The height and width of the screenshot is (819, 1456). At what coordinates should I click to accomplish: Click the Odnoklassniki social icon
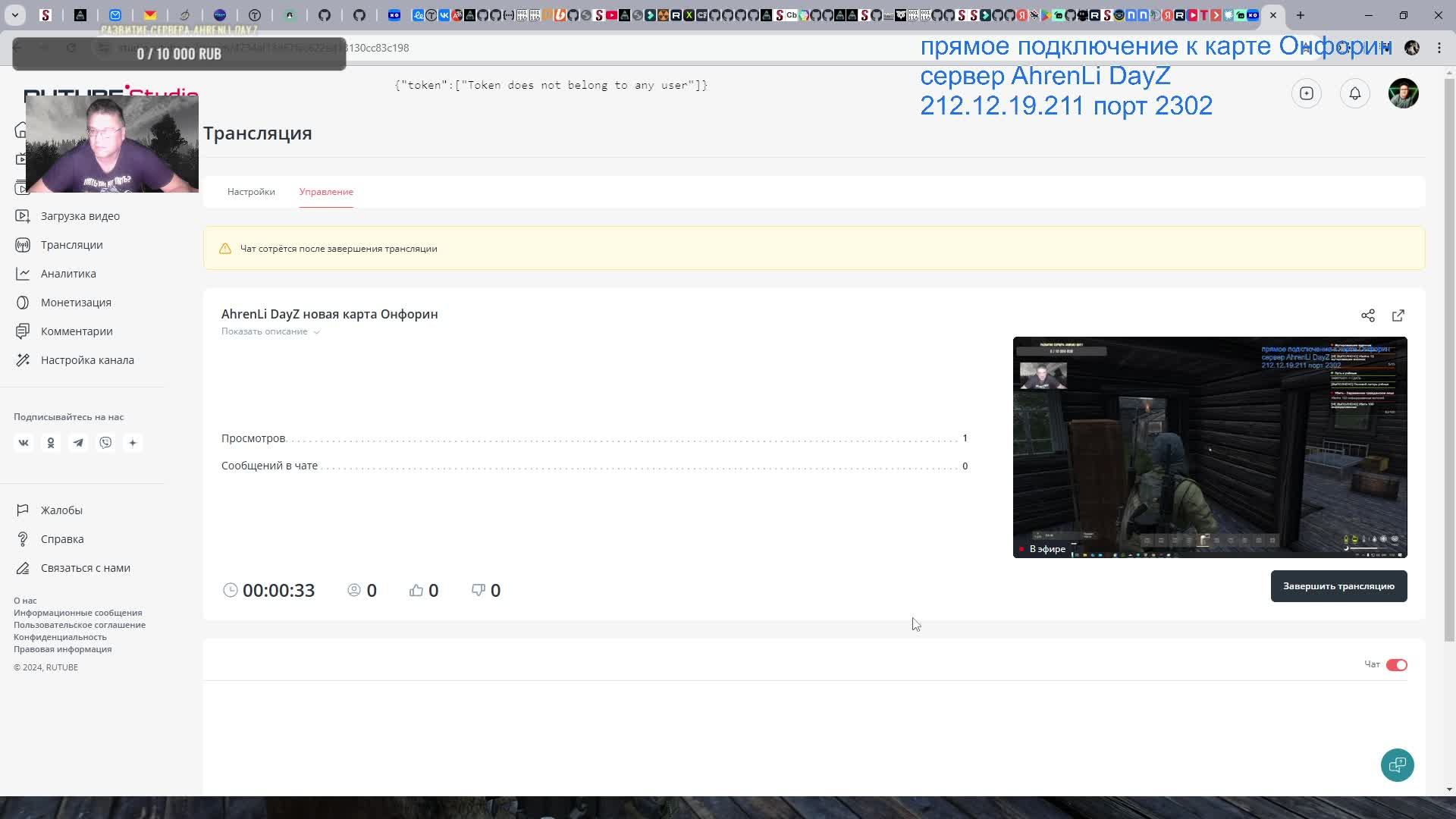pyautogui.click(x=51, y=443)
